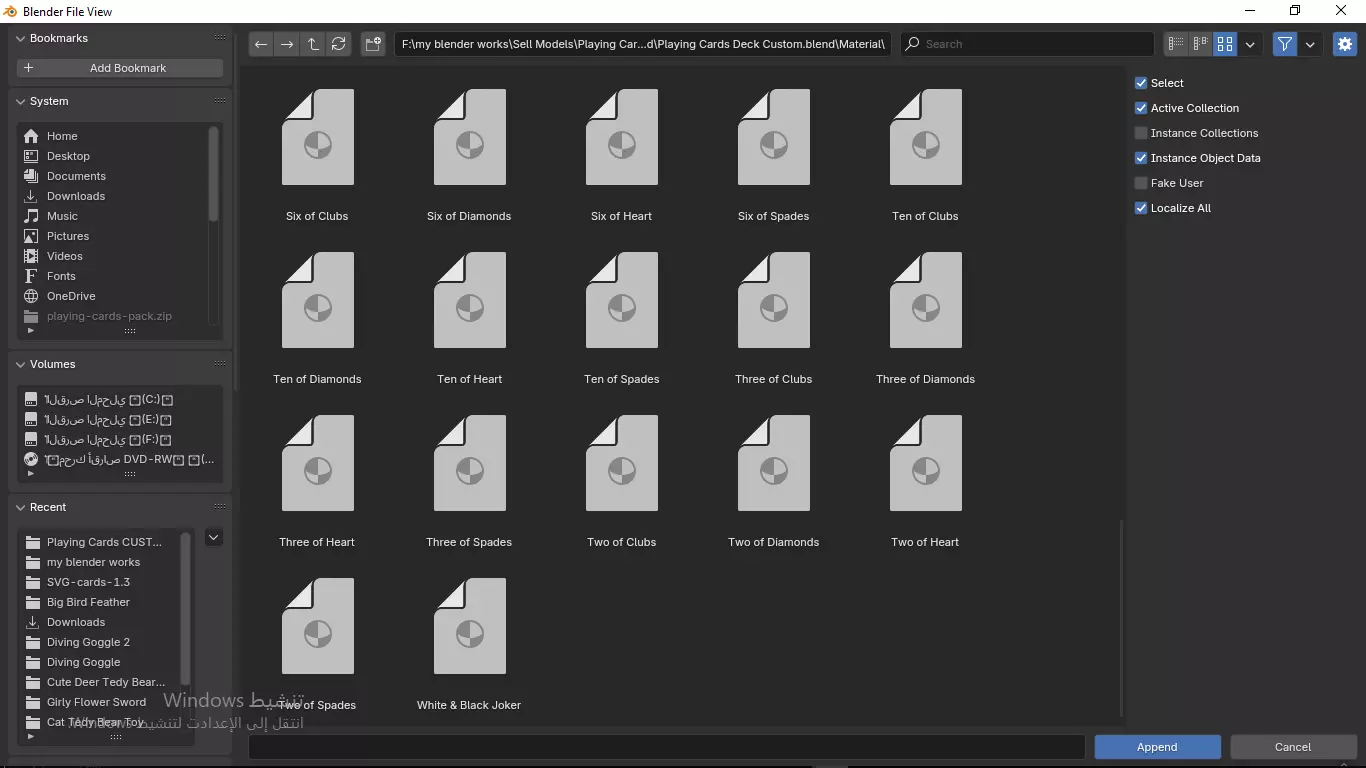Collapse the Recent panel

pyautogui.click(x=21, y=507)
